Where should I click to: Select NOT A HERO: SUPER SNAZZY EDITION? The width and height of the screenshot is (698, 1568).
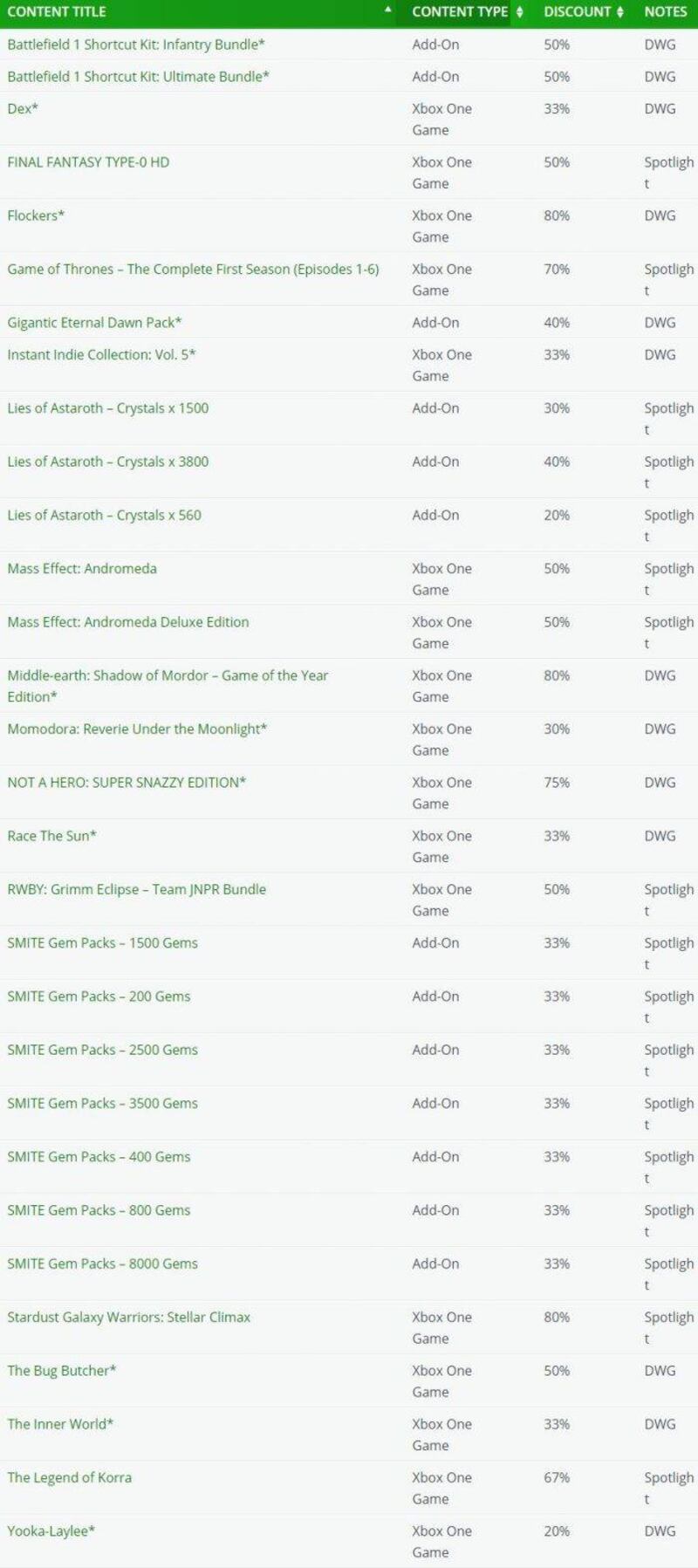(x=127, y=783)
